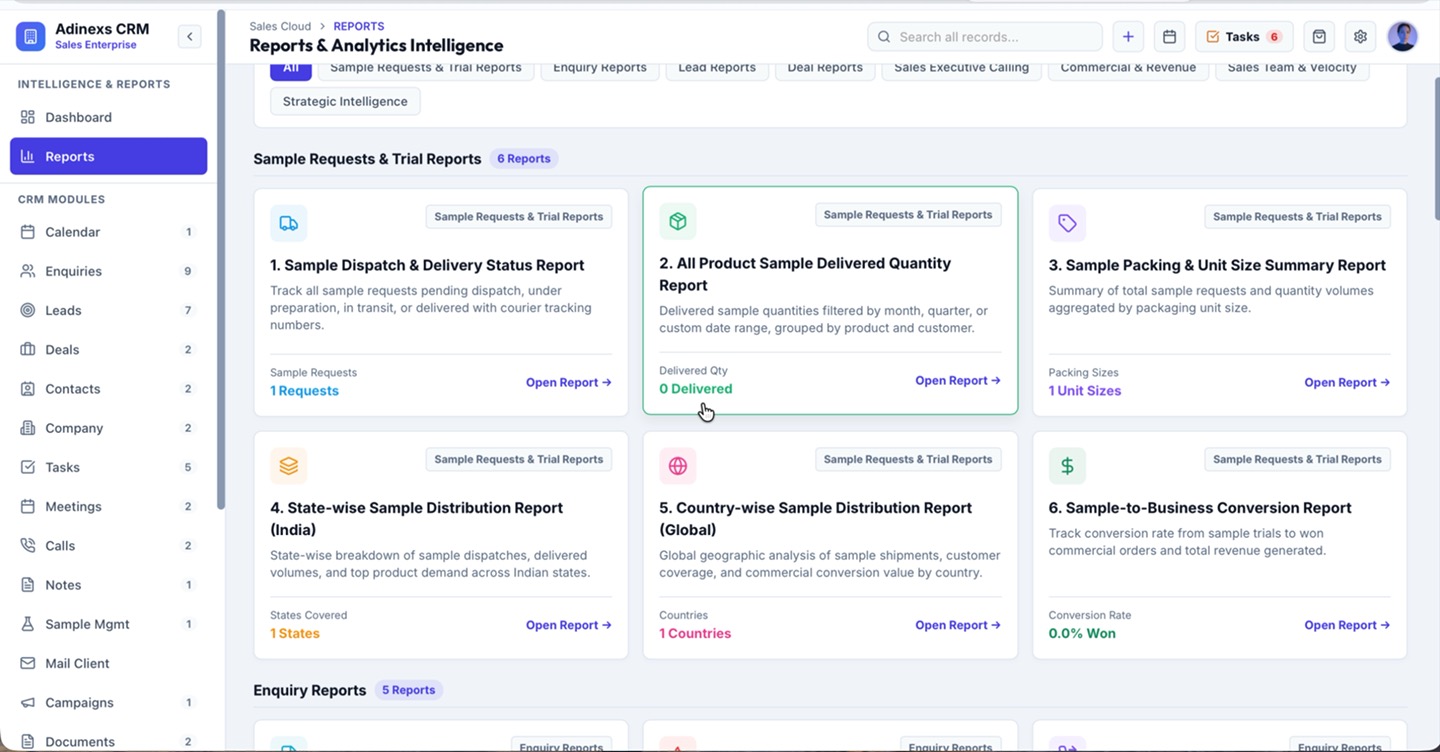Open Dashboard in the sidebar
Image resolution: width=1440 pixels, height=752 pixels.
108,117
